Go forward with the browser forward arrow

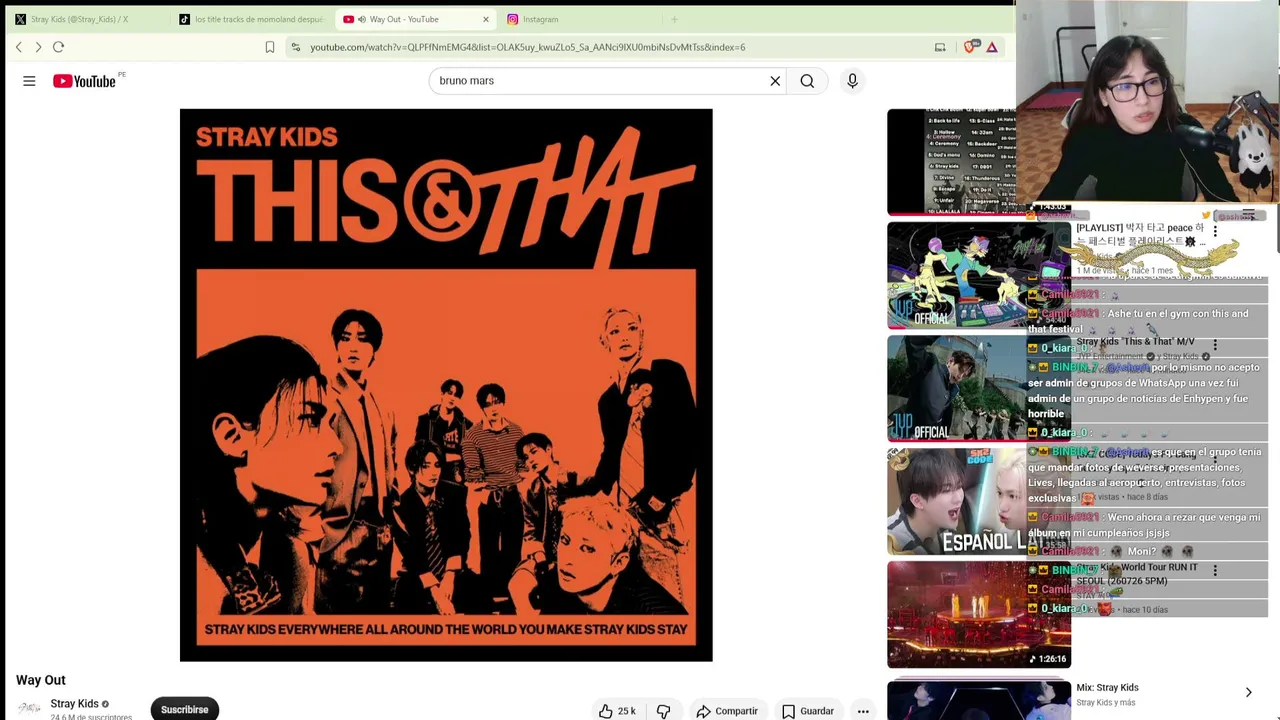38,47
